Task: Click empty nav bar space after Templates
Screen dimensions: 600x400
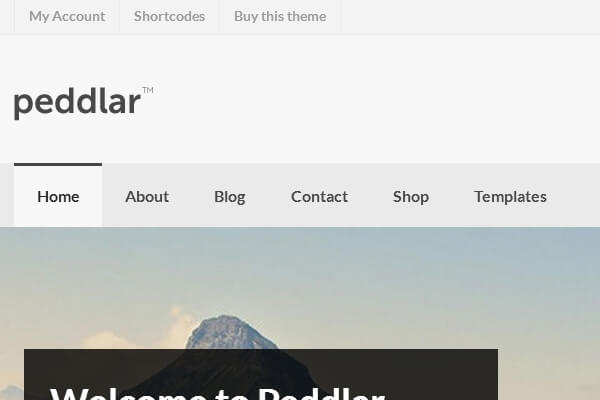Action: pyautogui.click(x=574, y=195)
